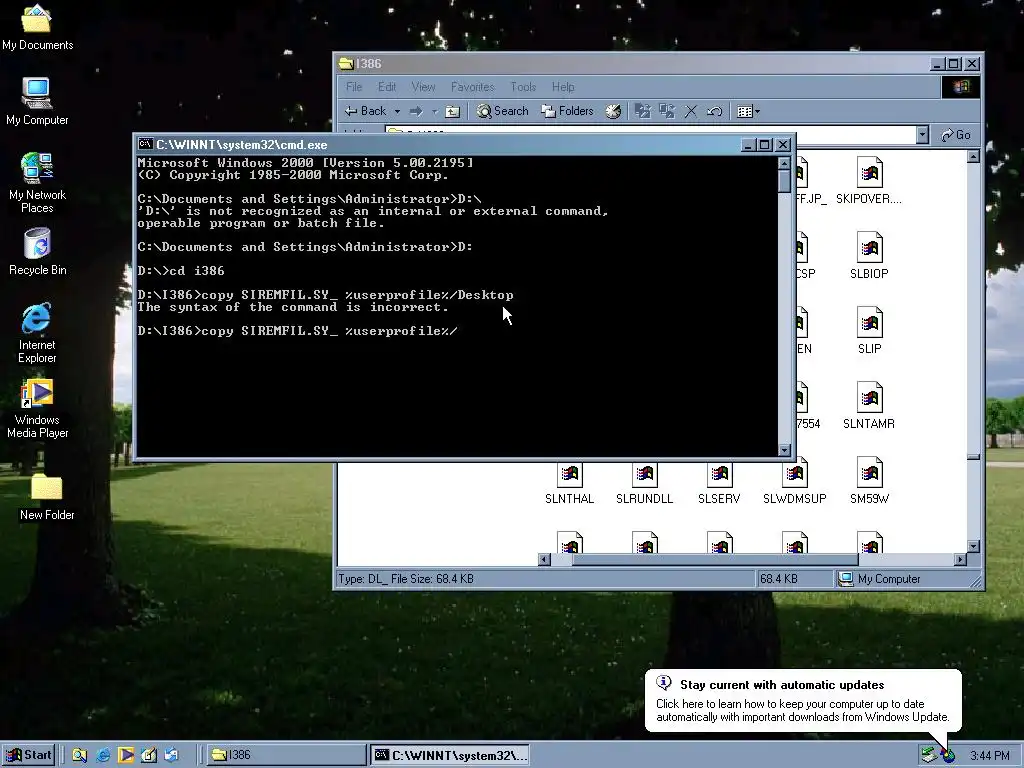Screen dimensions: 1024x768
Task: Select My Computer desktop icon
Action: click(37, 101)
